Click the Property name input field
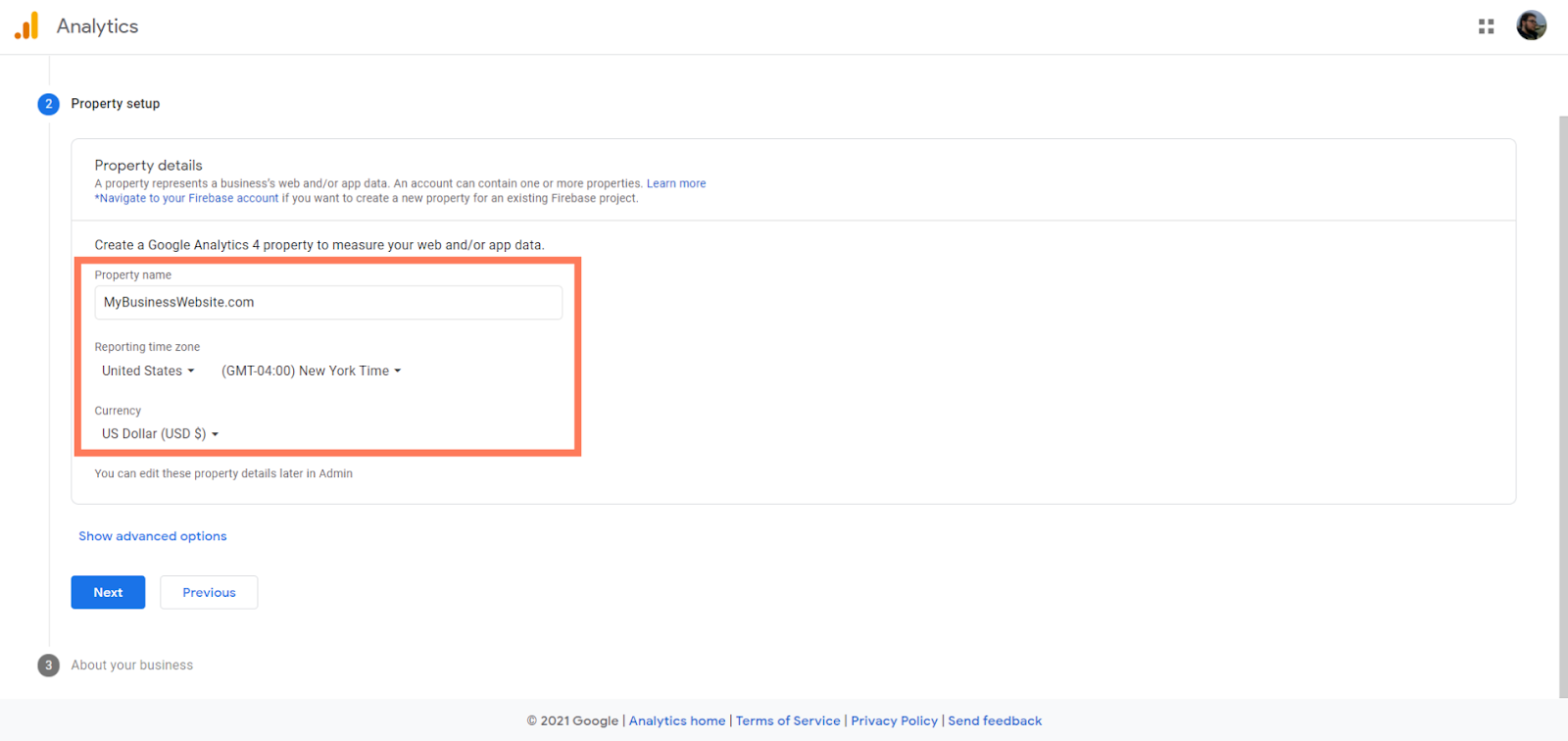The height and width of the screenshot is (741, 1568). 328,303
